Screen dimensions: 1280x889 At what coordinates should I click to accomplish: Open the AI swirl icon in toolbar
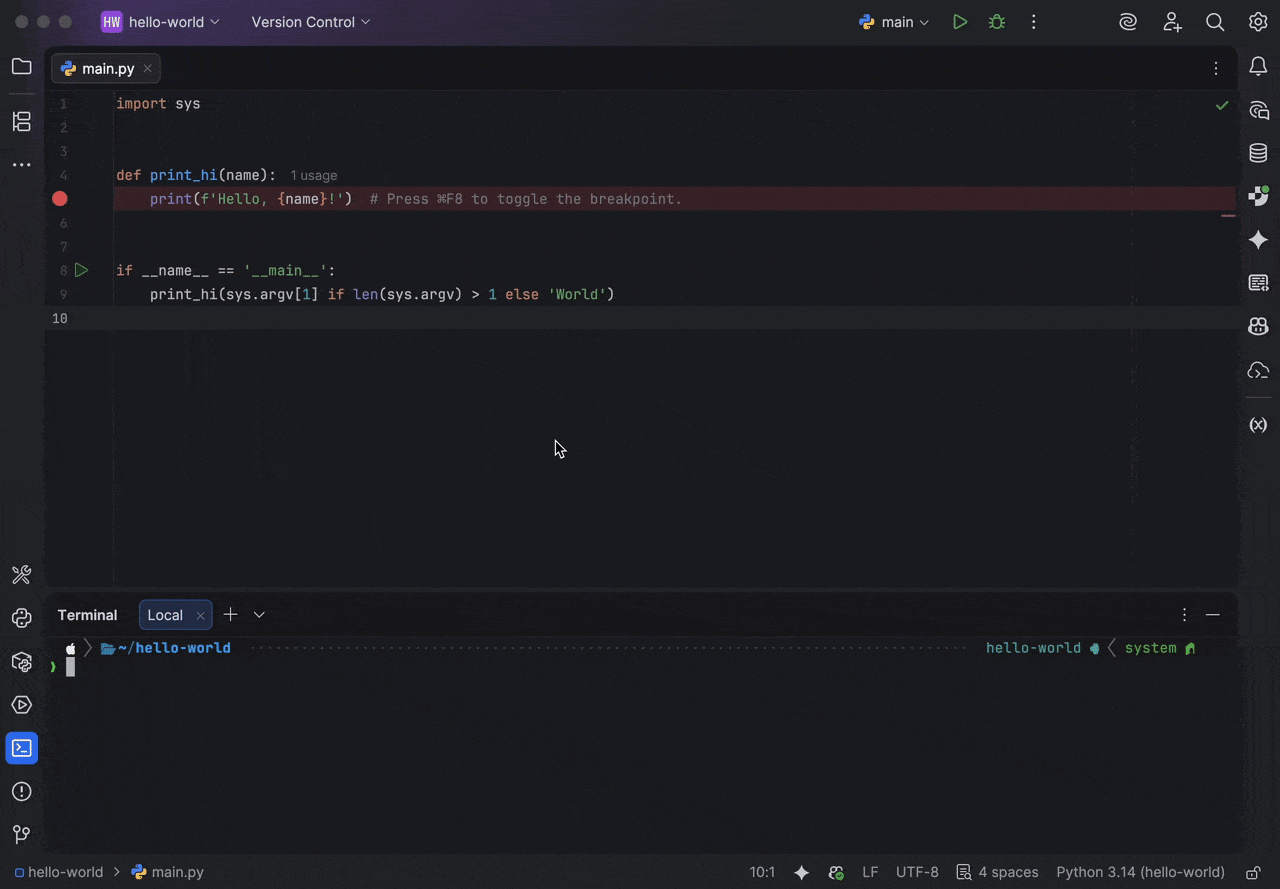[1128, 22]
